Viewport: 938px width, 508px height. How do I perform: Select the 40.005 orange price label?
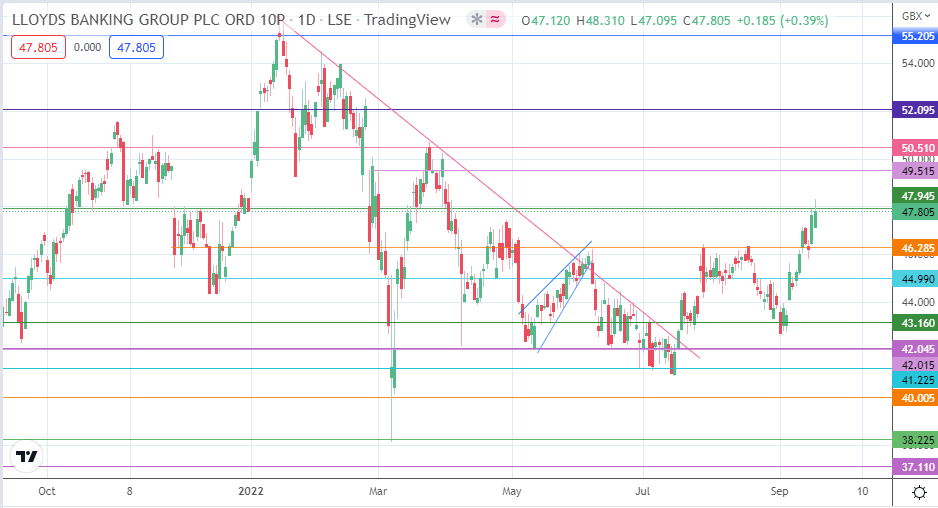(915, 398)
